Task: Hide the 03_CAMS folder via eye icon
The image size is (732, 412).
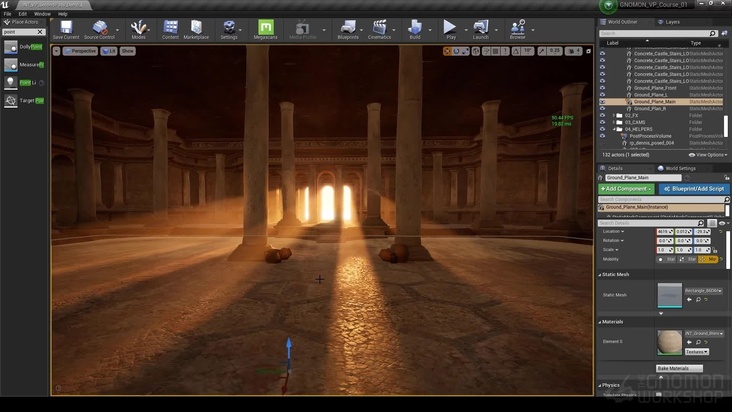Action: 602,122
